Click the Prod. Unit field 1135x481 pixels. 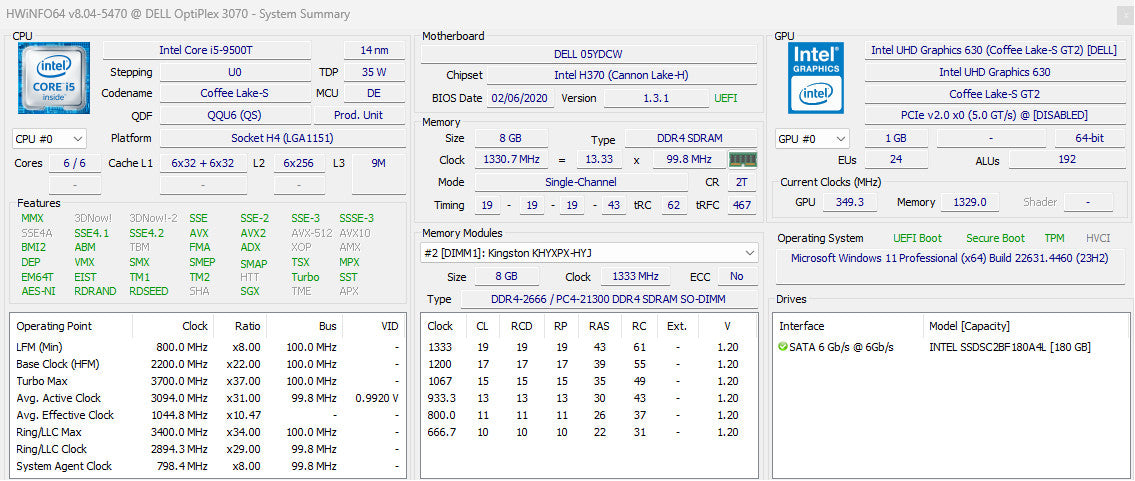pos(359,115)
